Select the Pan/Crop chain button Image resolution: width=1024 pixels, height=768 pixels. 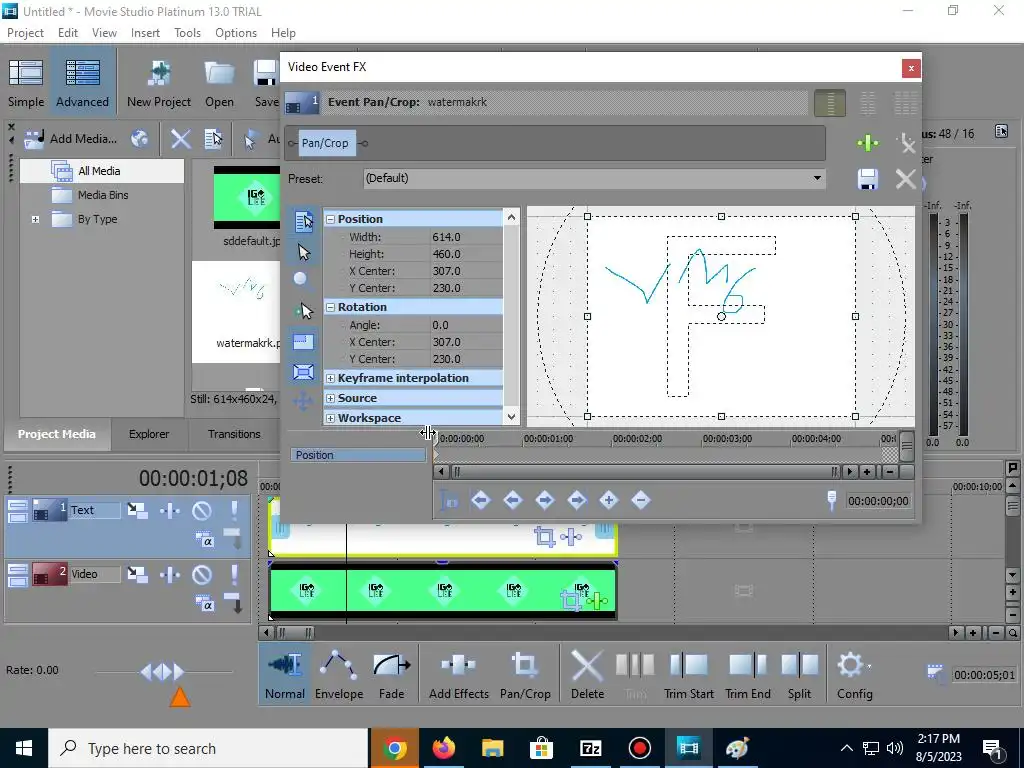(x=325, y=143)
